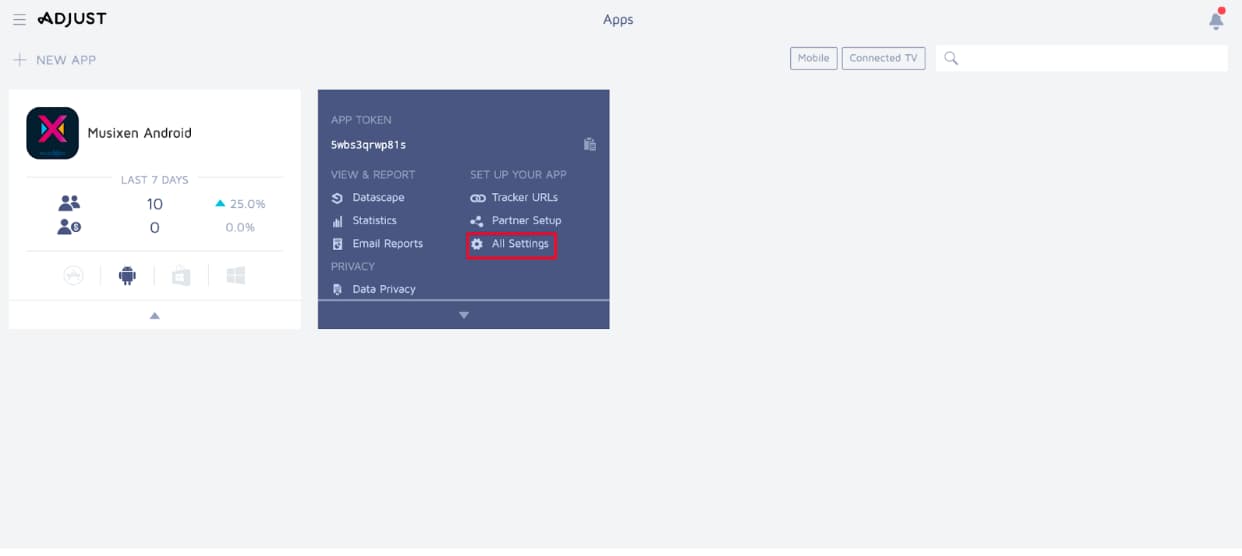
Task: Click the Musixen Android app icon
Action: [x=52, y=133]
